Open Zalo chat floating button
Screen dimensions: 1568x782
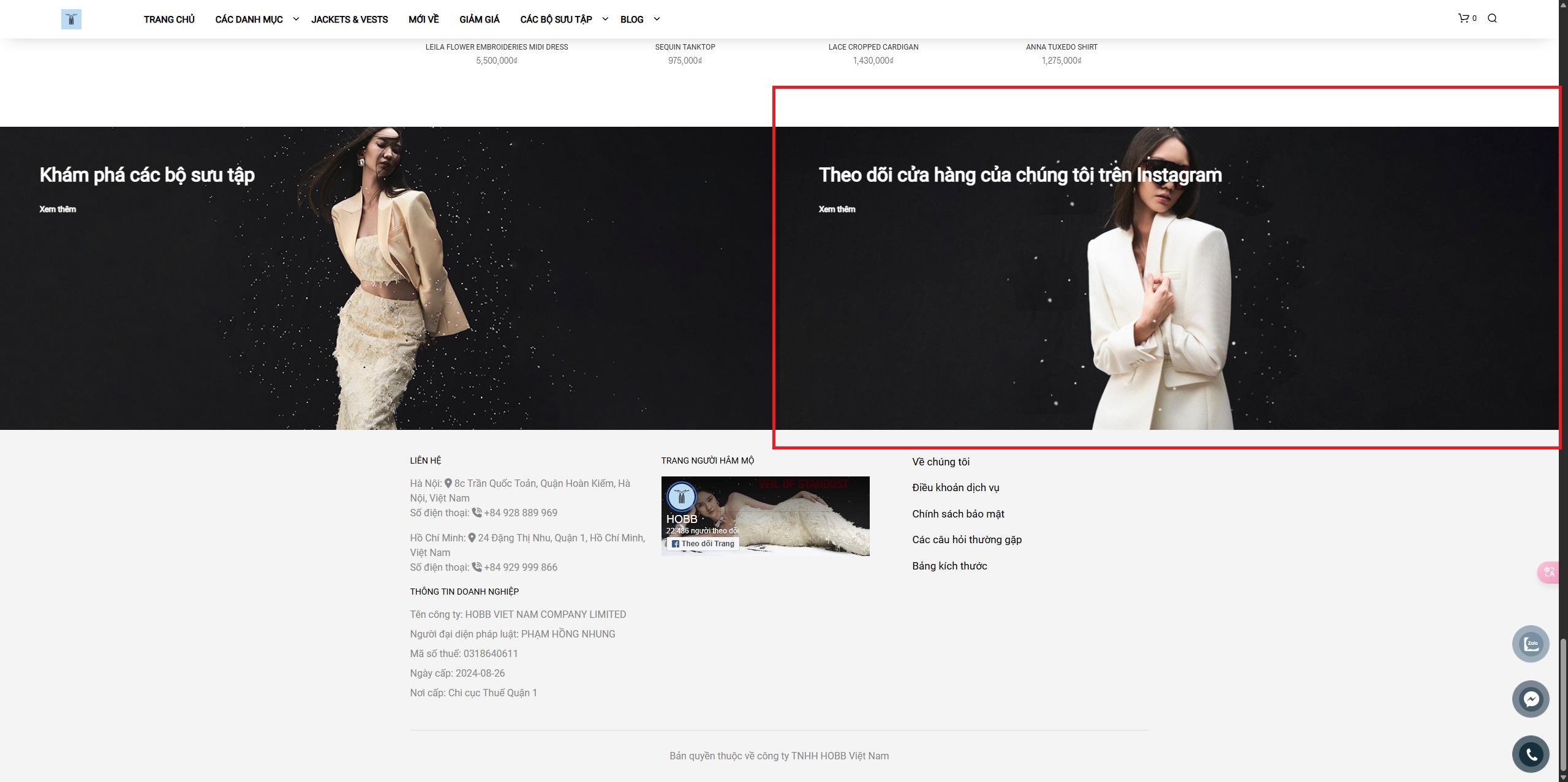point(1531,644)
